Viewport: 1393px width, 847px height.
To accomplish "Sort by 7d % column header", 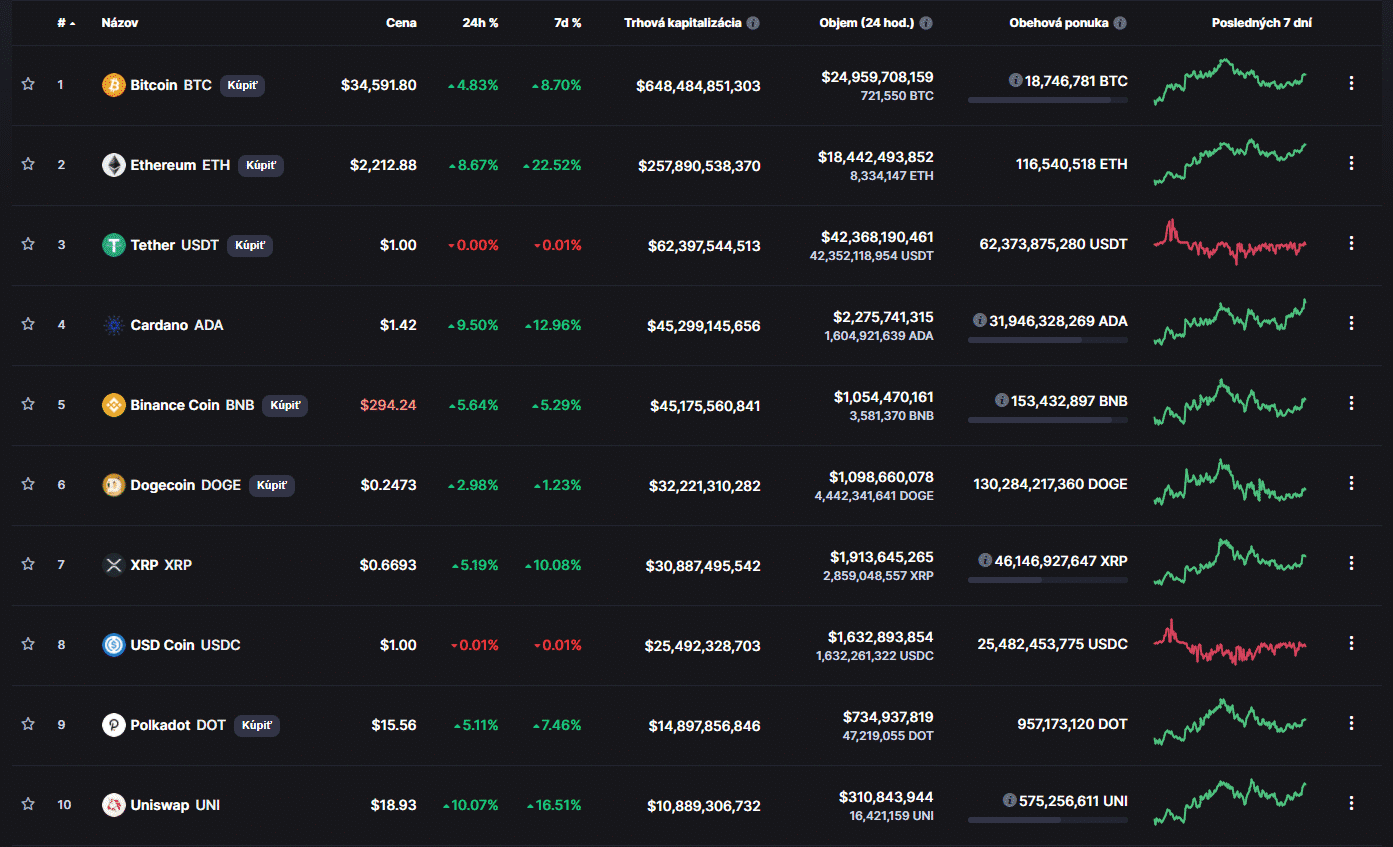I will [x=567, y=23].
